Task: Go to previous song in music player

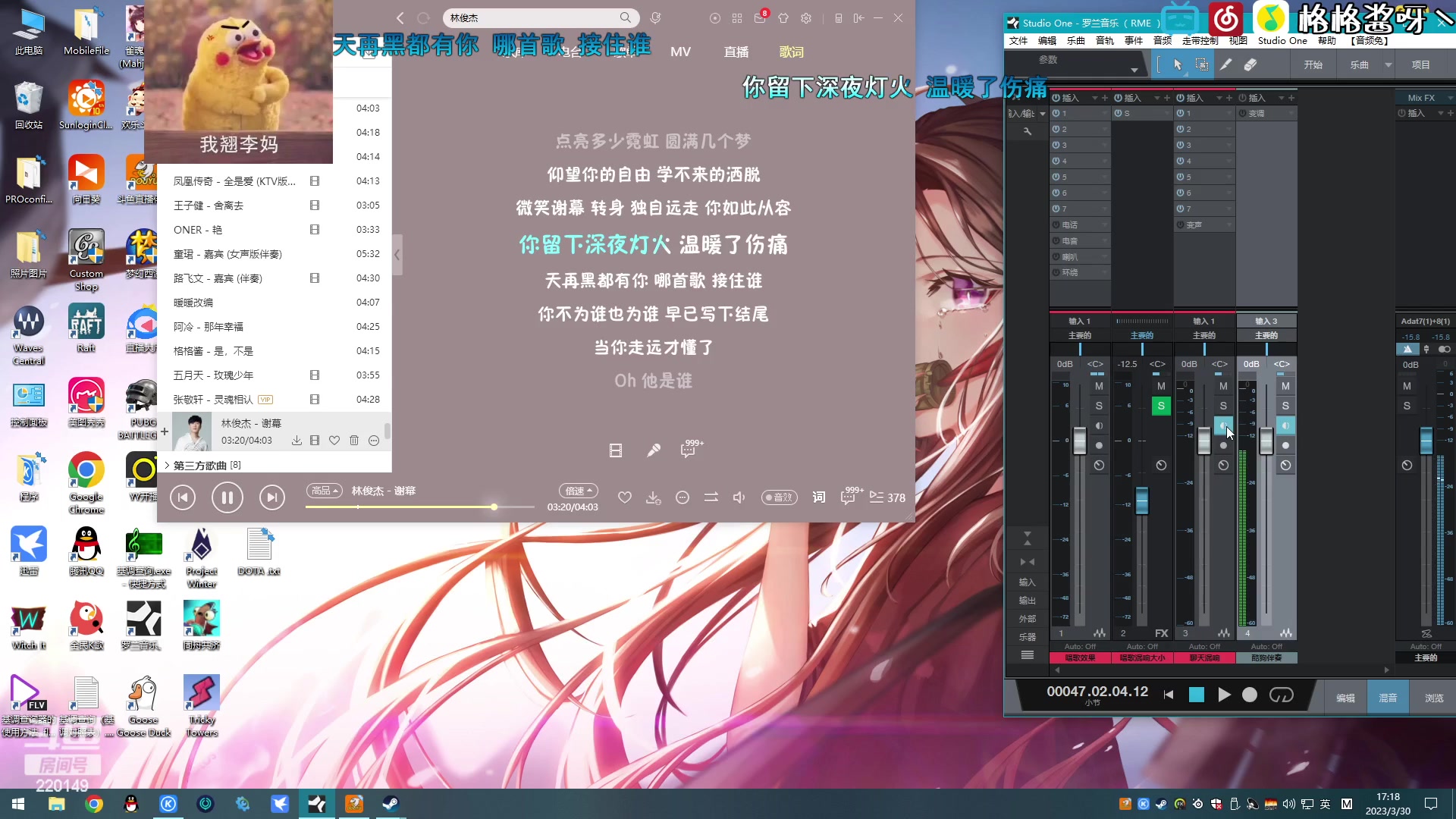Action: click(x=183, y=497)
